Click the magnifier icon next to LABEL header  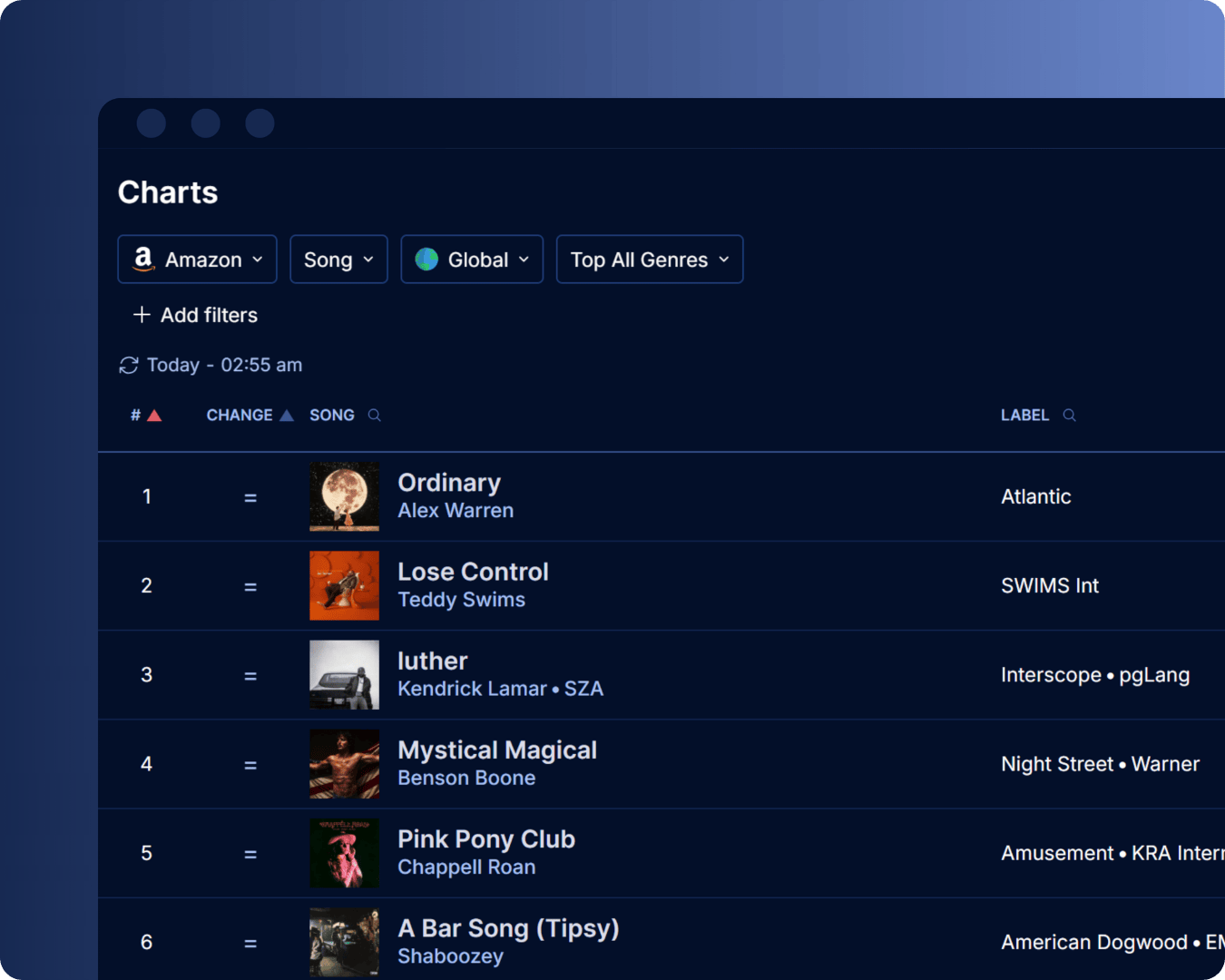(x=1069, y=415)
